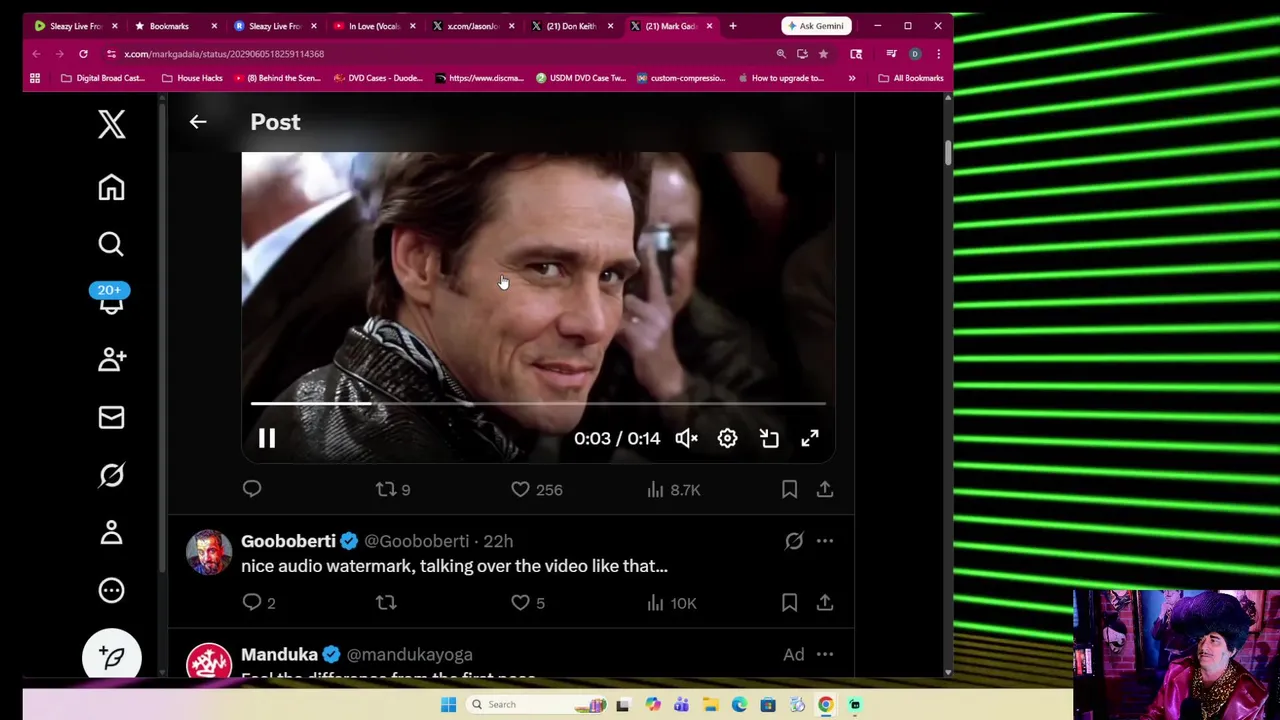
Task: Like the post with 256 likes
Action: (537, 489)
